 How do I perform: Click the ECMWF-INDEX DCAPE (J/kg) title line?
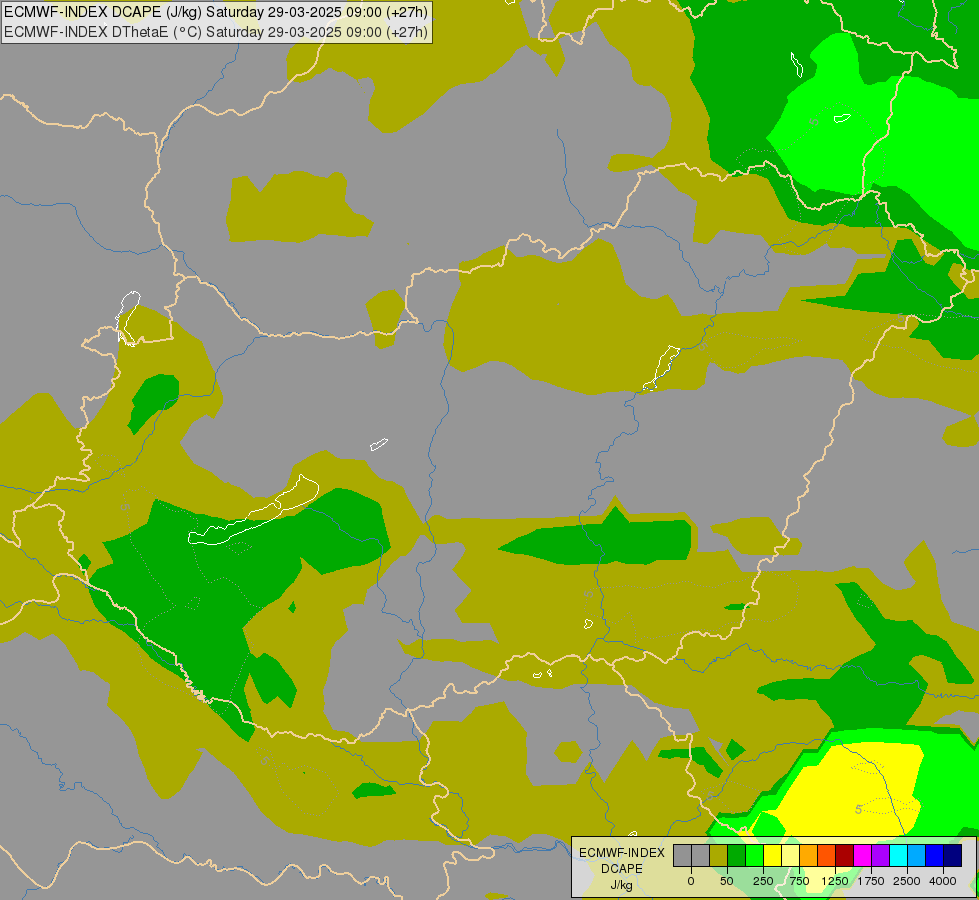[217, 12]
